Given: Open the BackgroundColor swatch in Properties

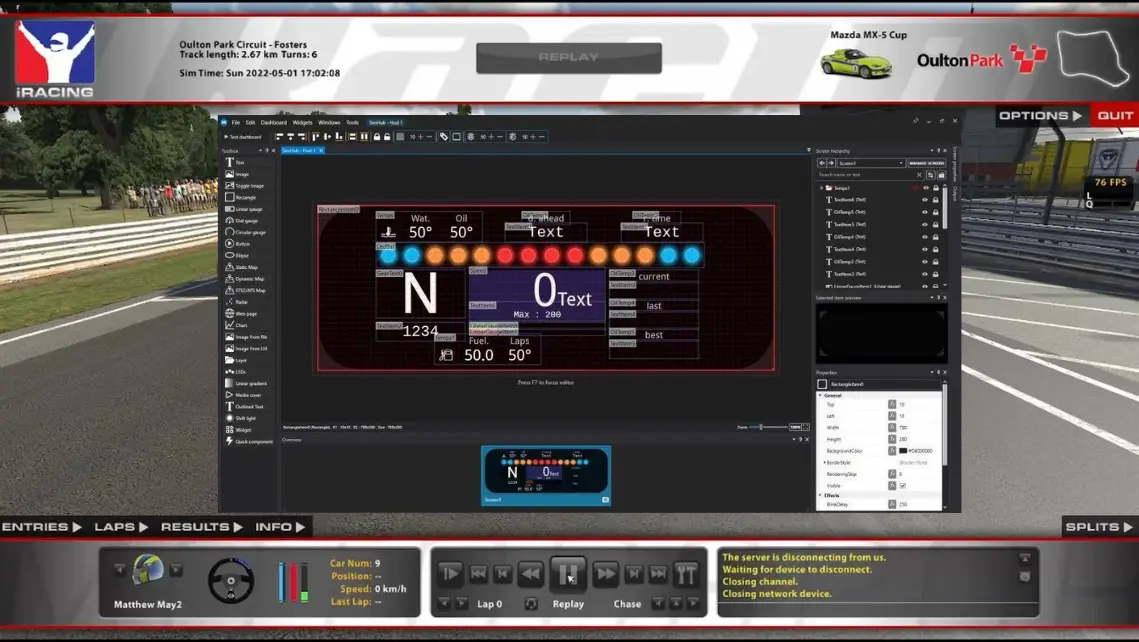Looking at the screenshot, I should pos(903,451).
